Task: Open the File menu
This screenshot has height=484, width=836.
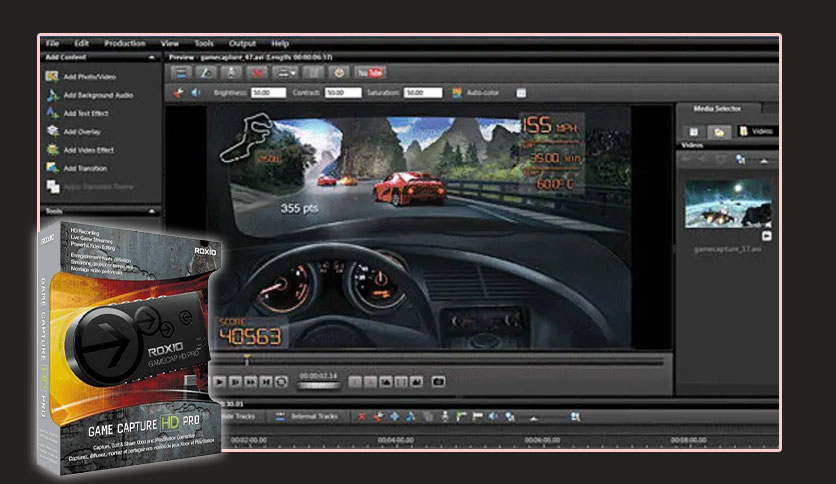Action: click(x=52, y=43)
